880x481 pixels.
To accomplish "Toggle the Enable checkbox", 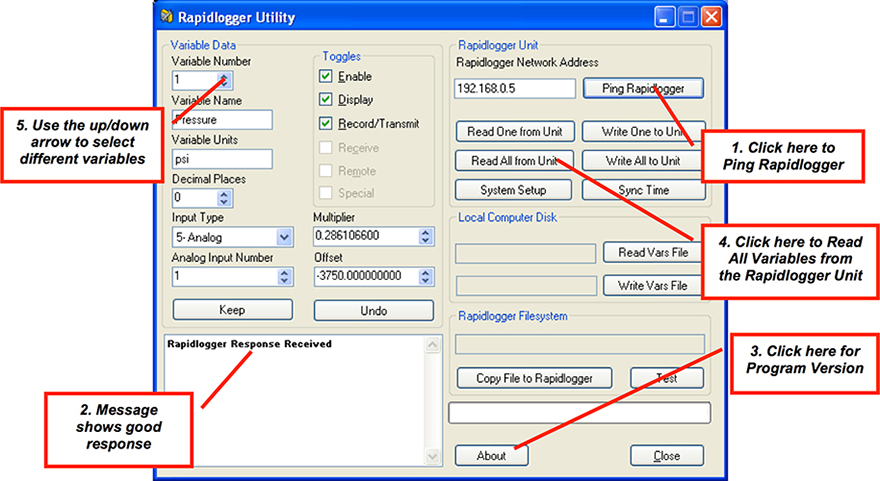I will click(x=326, y=76).
